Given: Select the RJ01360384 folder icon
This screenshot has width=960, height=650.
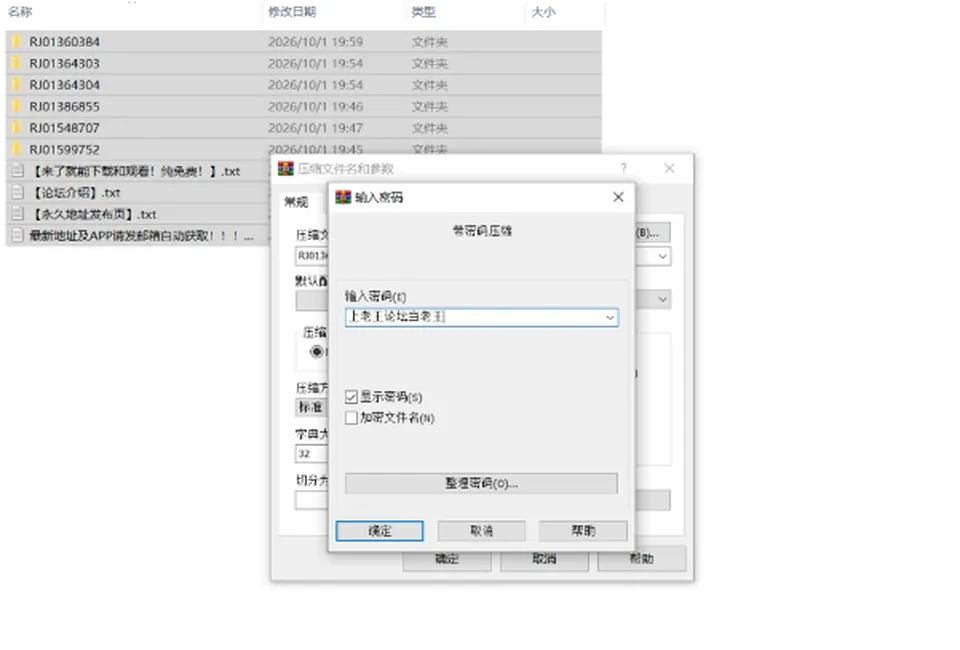Looking at the screenshot, I should pos(17,42).
